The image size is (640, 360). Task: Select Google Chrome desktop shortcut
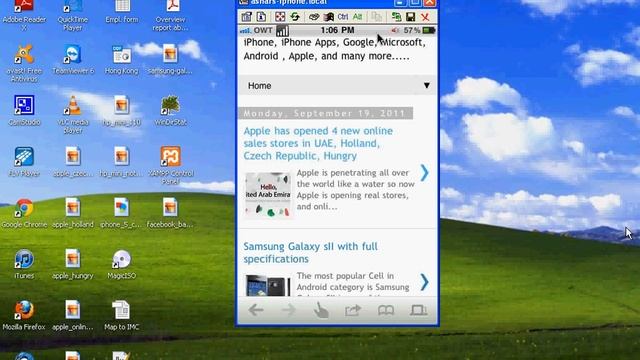tap(24, 213)
